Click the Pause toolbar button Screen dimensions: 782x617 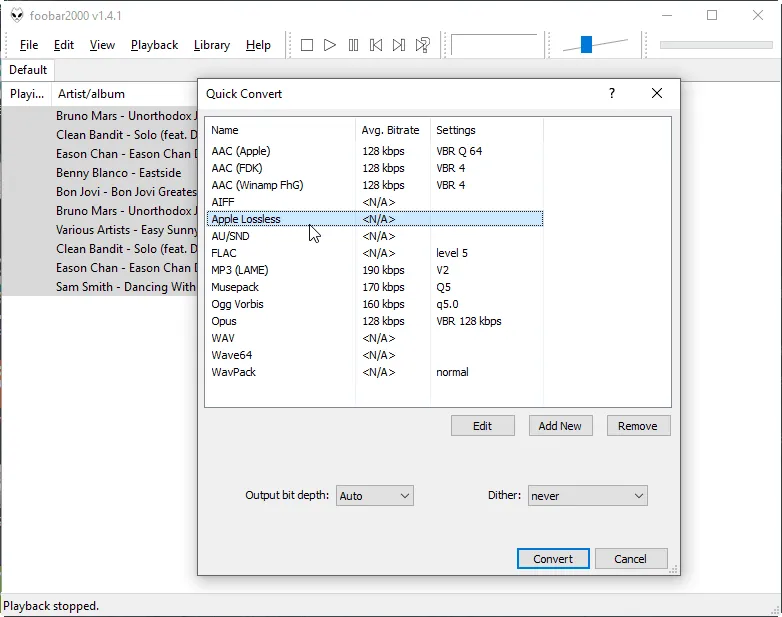[x=353, y=45]
